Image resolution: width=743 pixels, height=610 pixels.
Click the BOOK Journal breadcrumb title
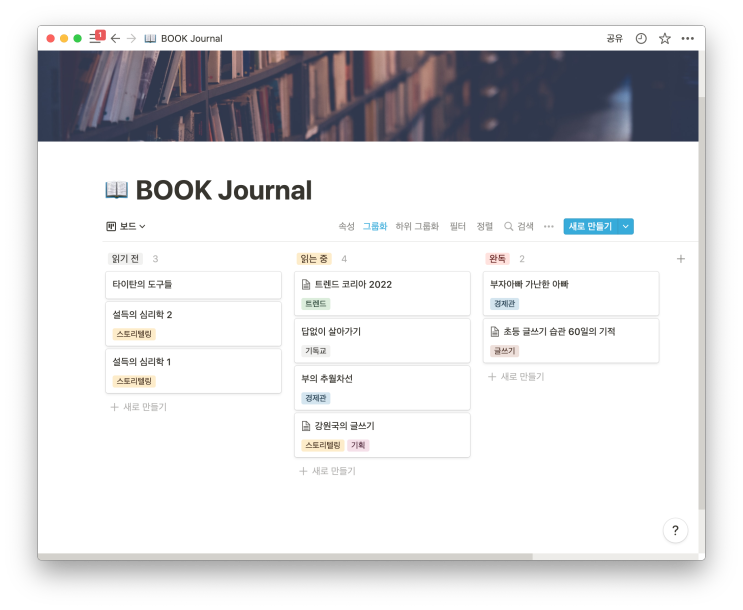(x=191, y=38)
